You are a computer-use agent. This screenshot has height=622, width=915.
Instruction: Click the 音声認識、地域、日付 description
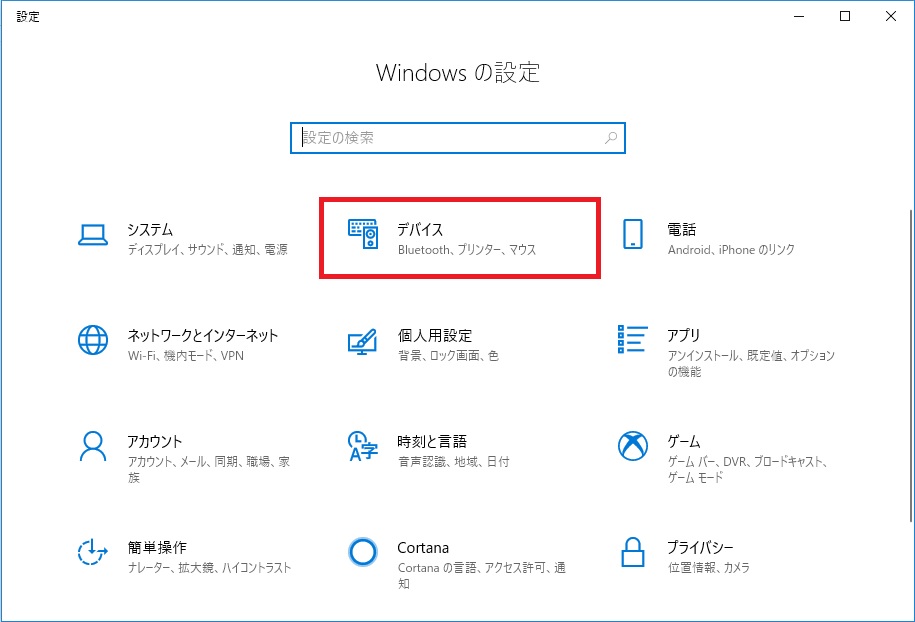click(453, 462)
